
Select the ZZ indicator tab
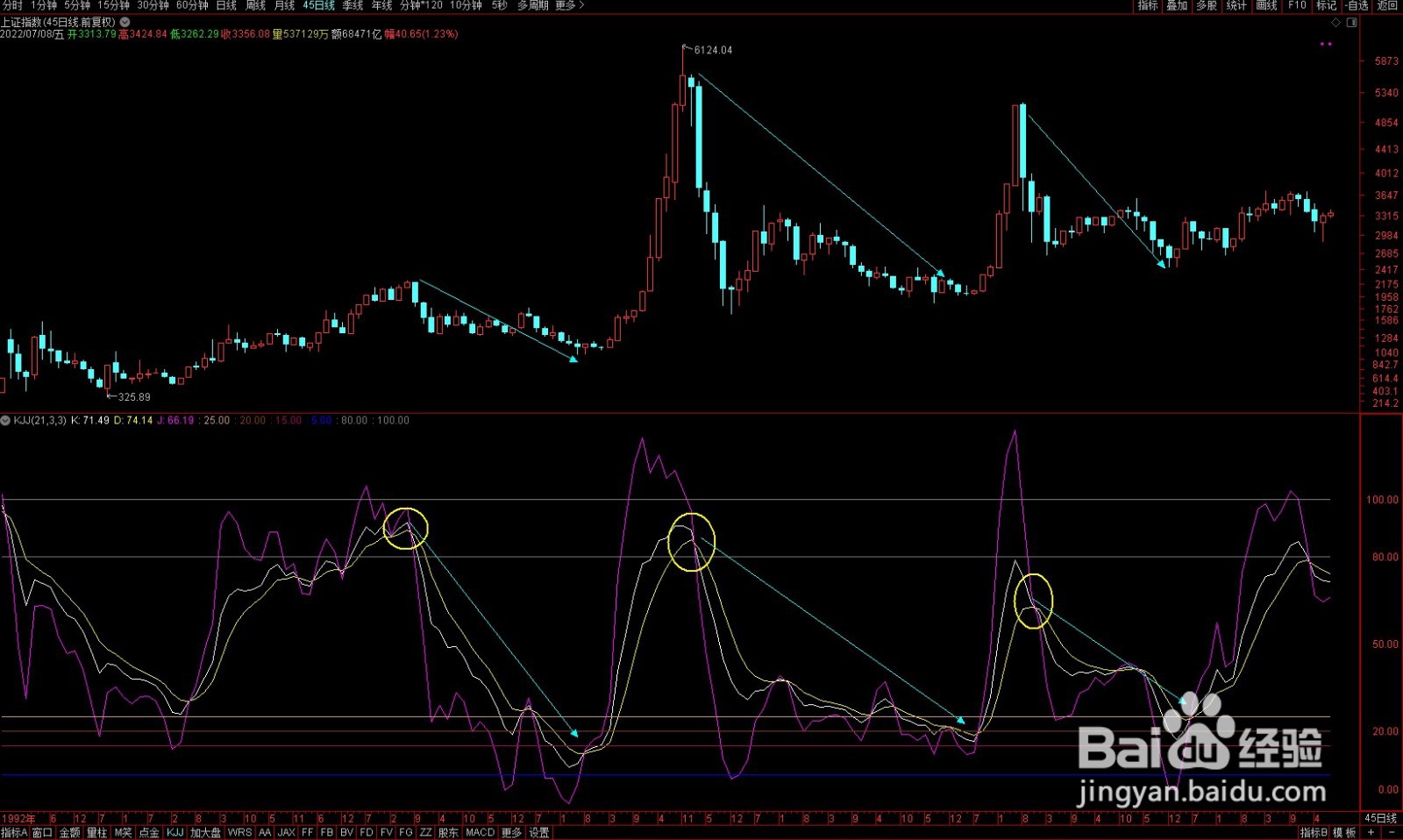coord(425,833)
